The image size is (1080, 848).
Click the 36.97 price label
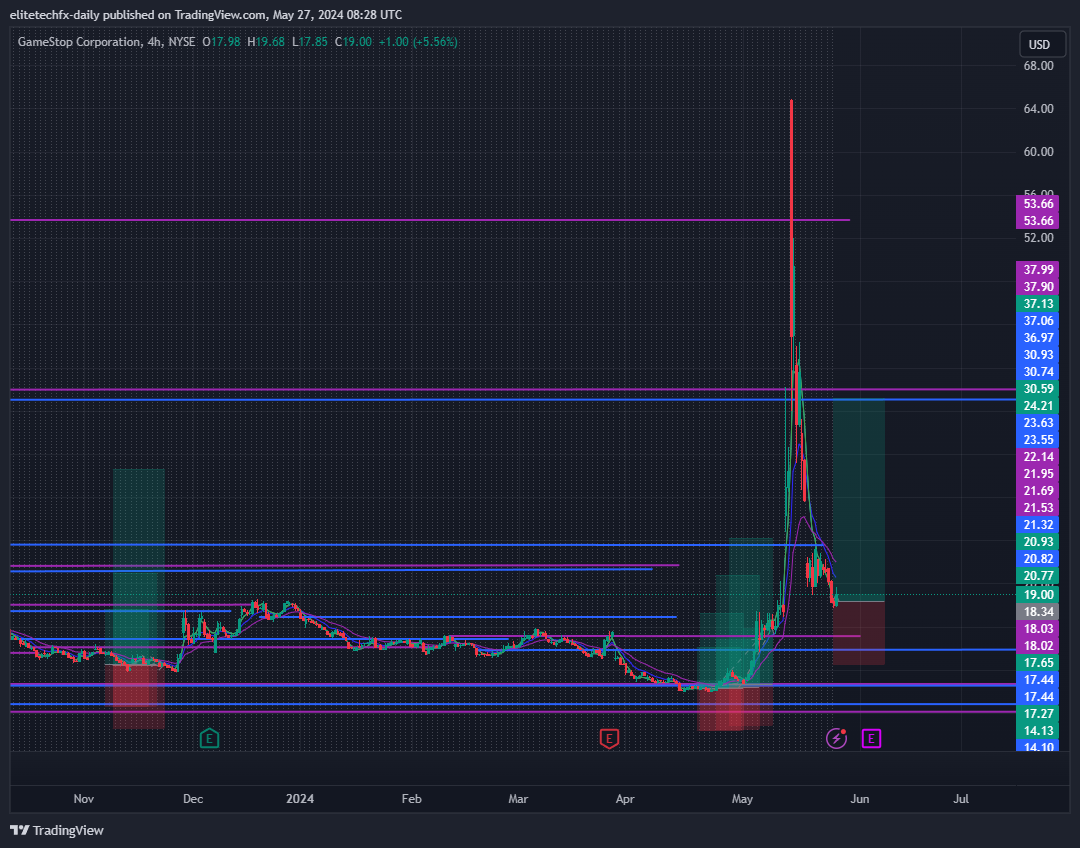pyautogui.click(x=1037, y=338)
